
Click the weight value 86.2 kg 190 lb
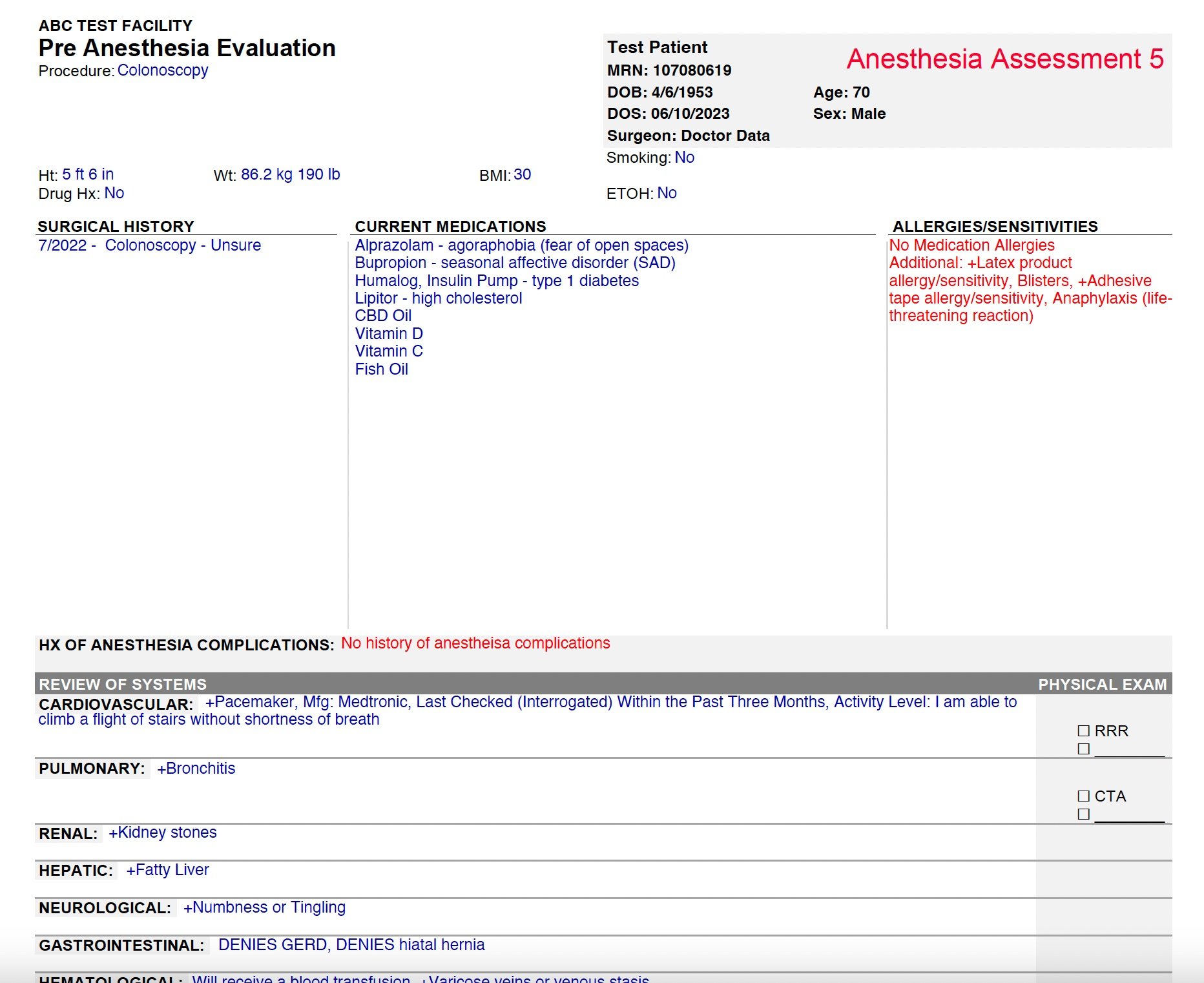291,174
